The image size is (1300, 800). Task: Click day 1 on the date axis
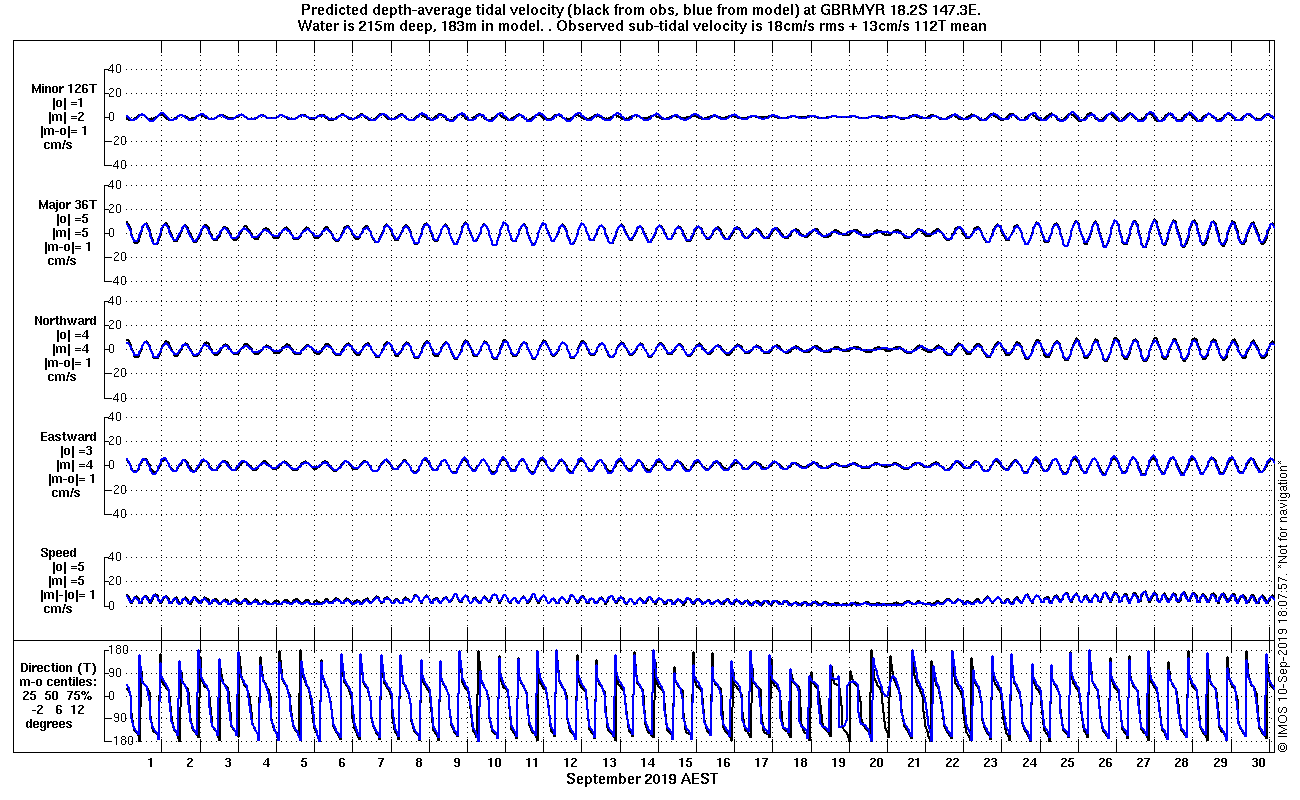click(151, 762)
